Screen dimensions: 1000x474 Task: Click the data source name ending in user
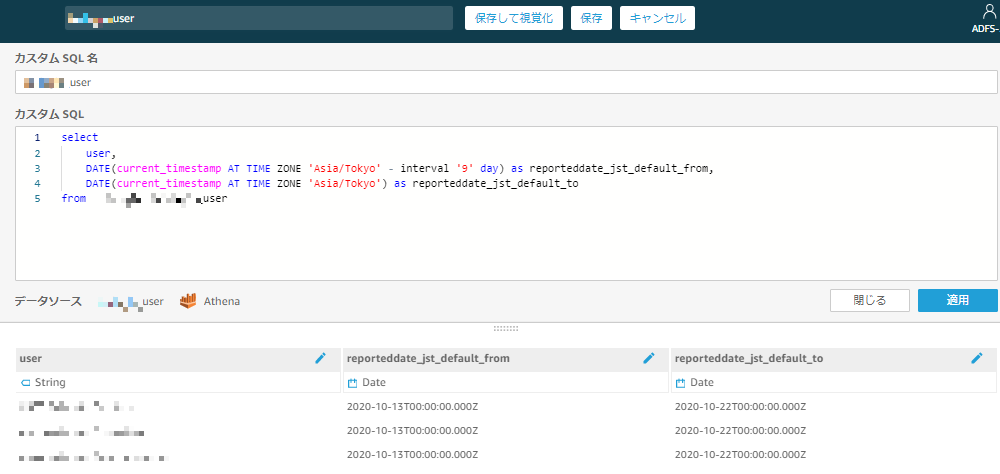(131, 301)
